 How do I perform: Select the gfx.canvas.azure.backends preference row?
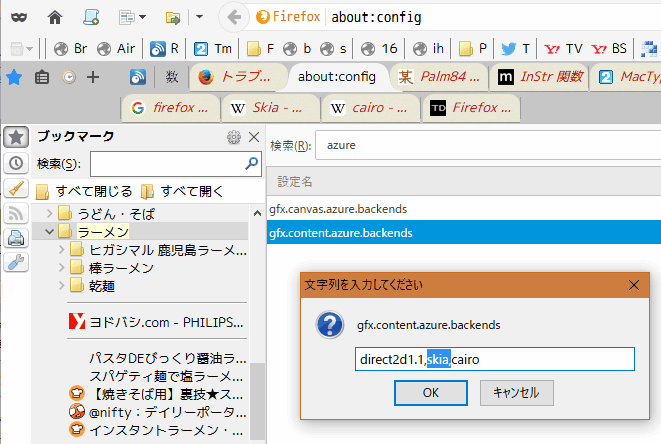coord(464,209)
